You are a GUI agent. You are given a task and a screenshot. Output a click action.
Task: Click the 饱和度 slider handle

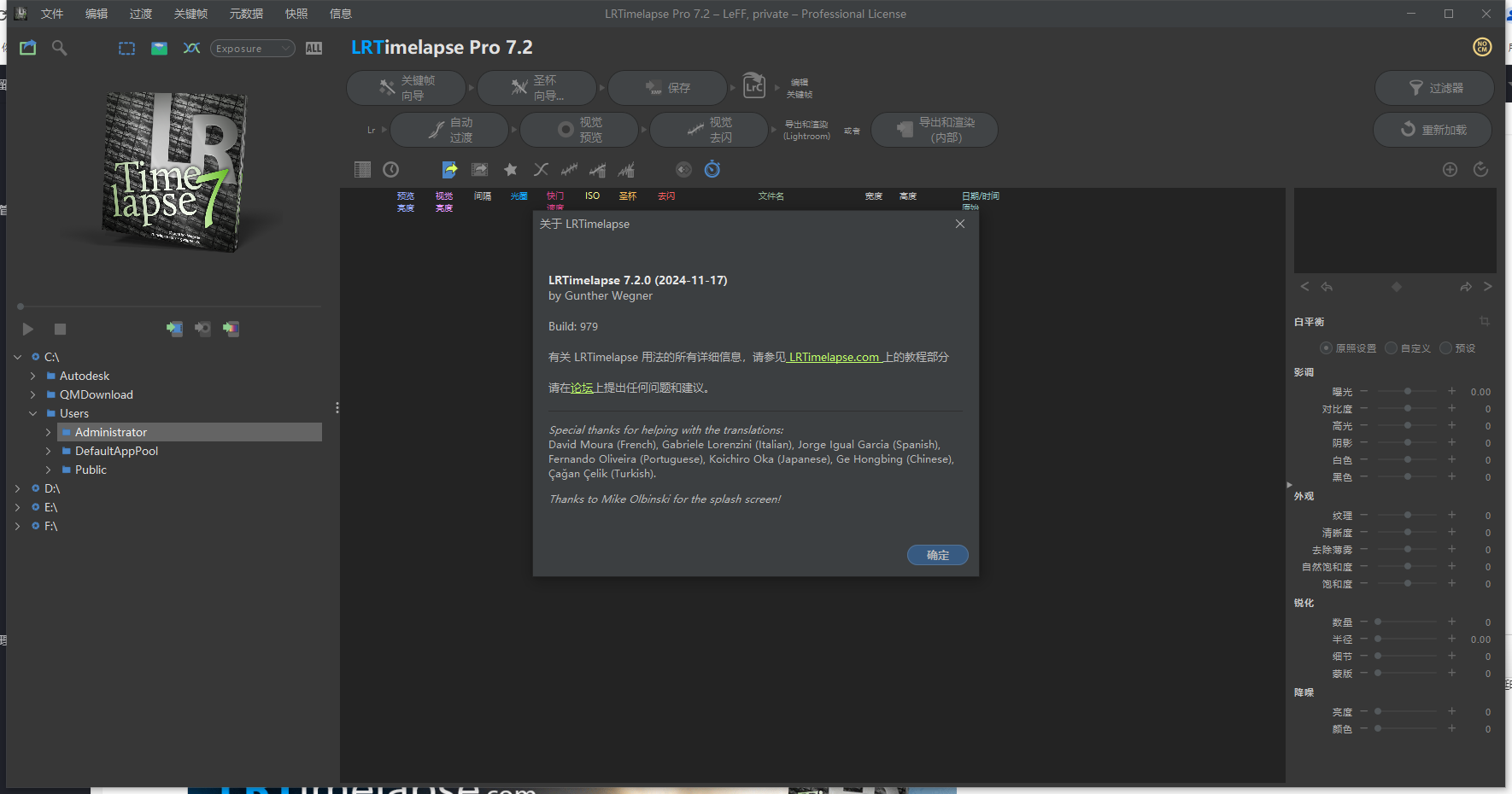click(x=1408, y=583)
